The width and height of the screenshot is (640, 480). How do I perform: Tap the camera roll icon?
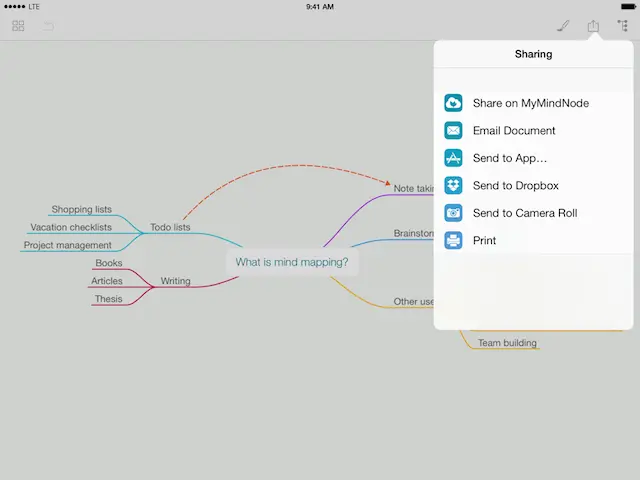pos(453,213)
